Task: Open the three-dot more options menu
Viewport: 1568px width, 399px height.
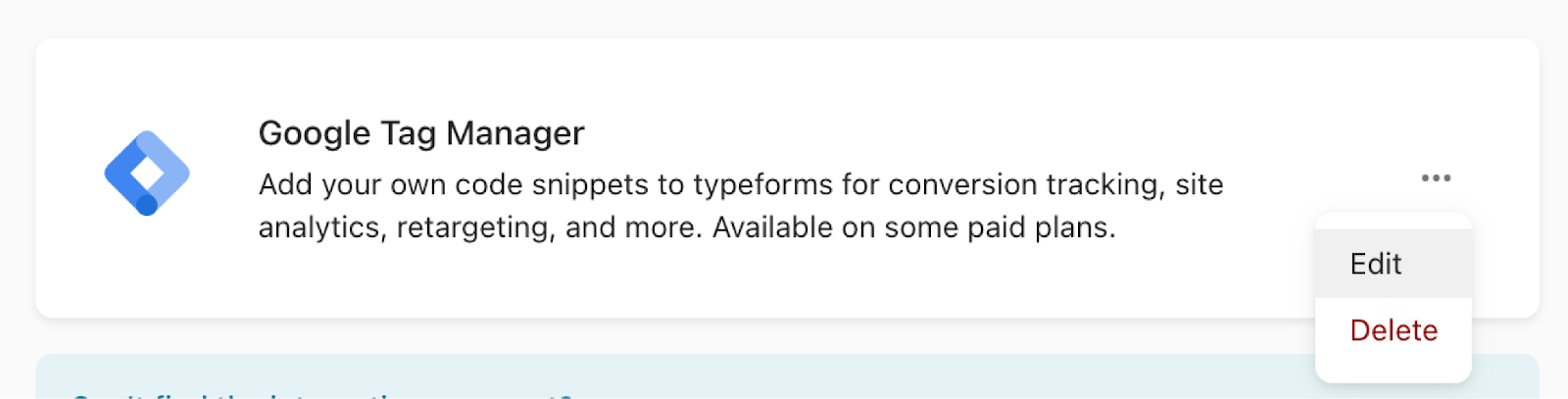Action: pos(1436,177)
